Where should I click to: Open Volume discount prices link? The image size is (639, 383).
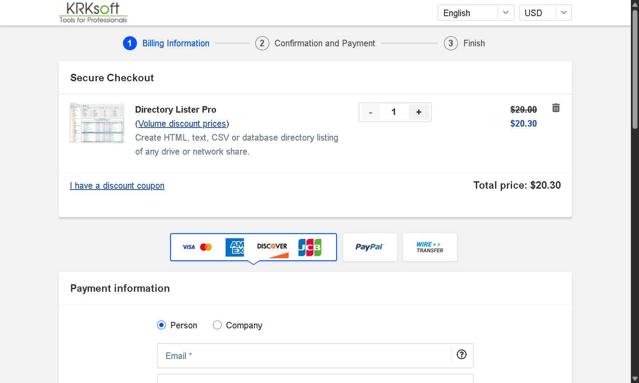(182, 123)
